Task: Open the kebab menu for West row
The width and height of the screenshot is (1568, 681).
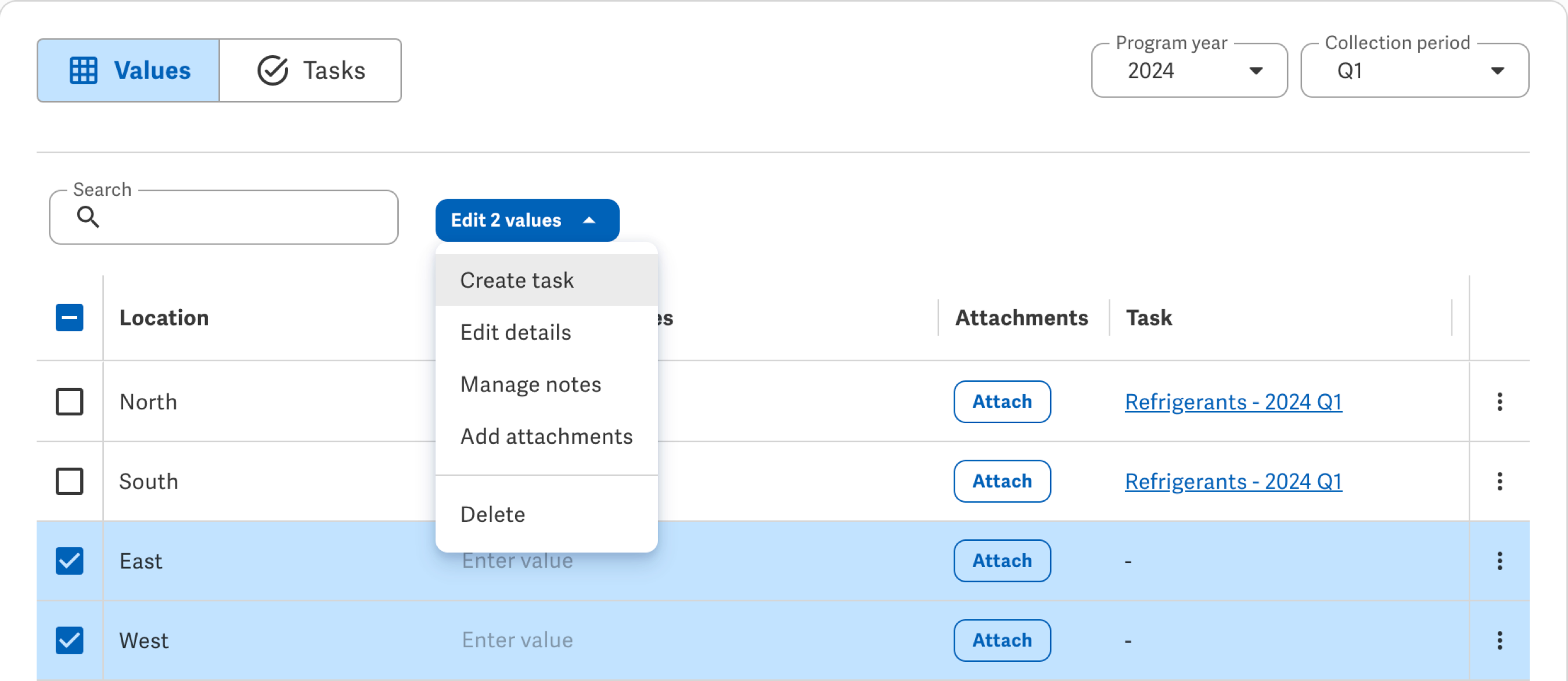Action: 1499,640
